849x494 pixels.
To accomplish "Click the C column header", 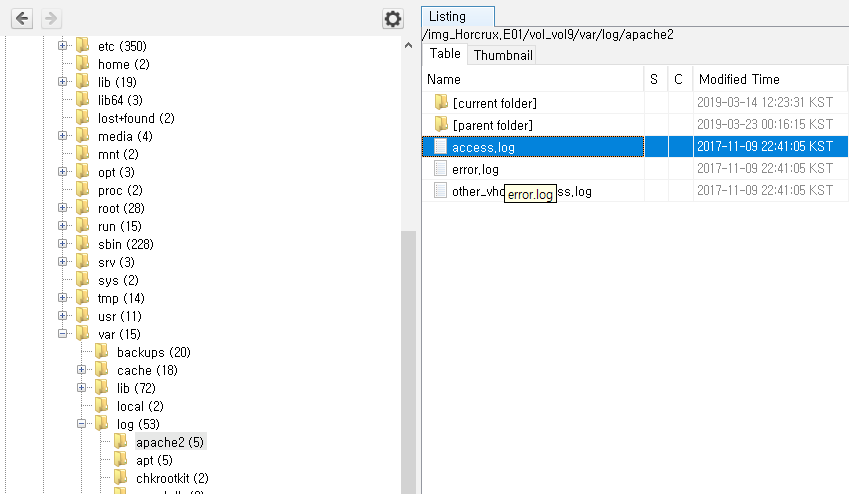I will [x=680, y=79].
